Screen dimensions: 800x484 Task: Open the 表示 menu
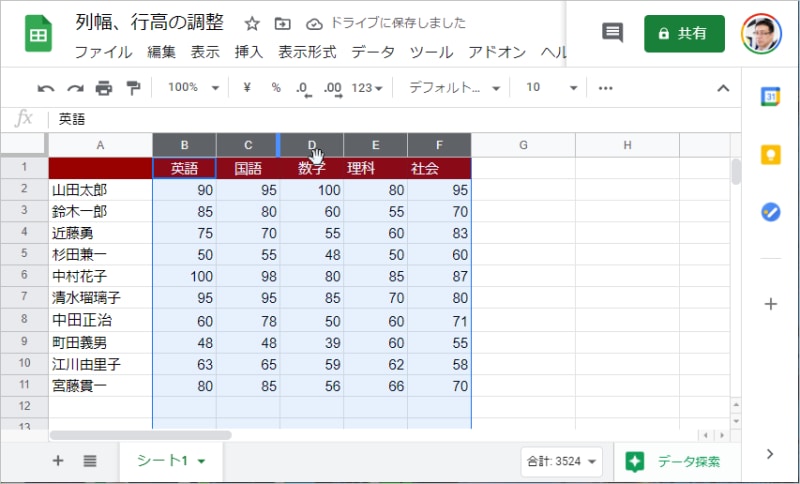(205, 52)
